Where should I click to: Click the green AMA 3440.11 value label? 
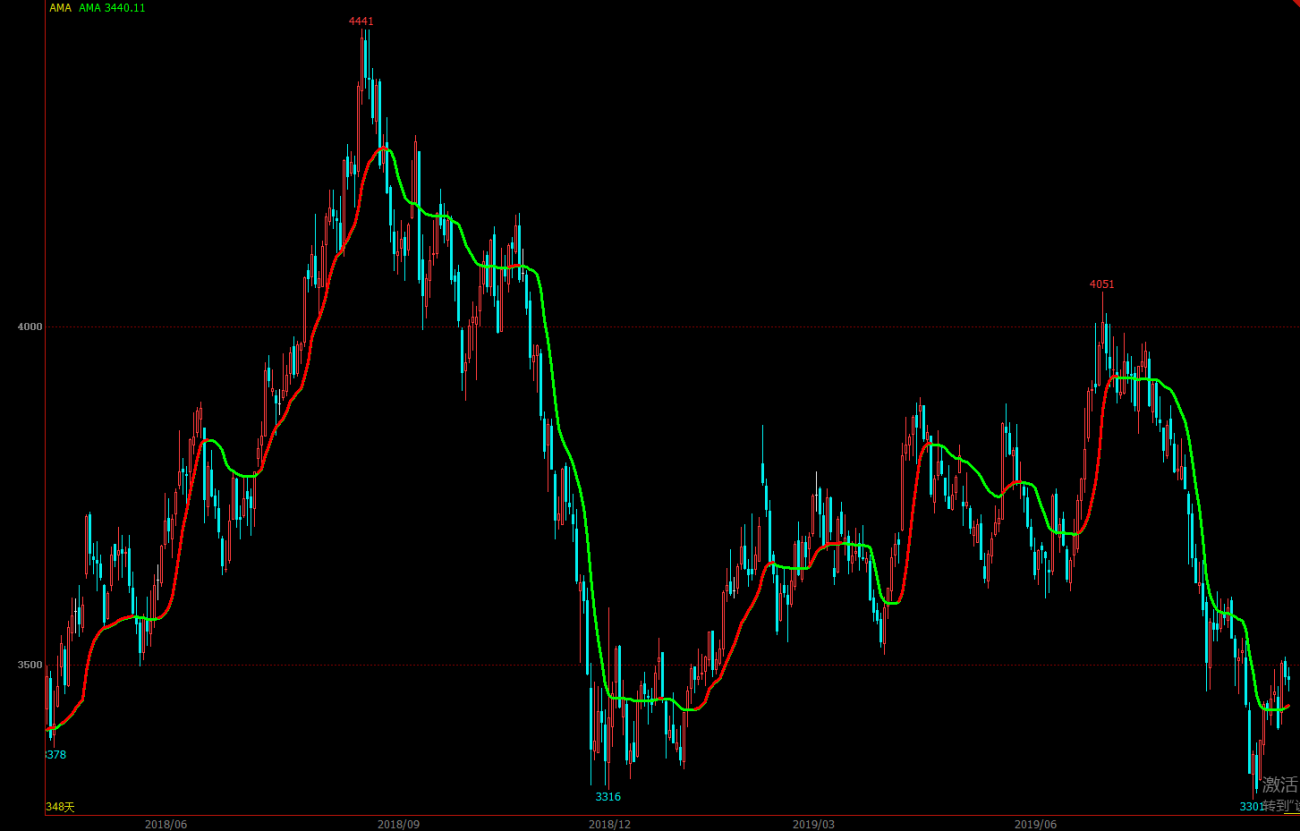111,8
